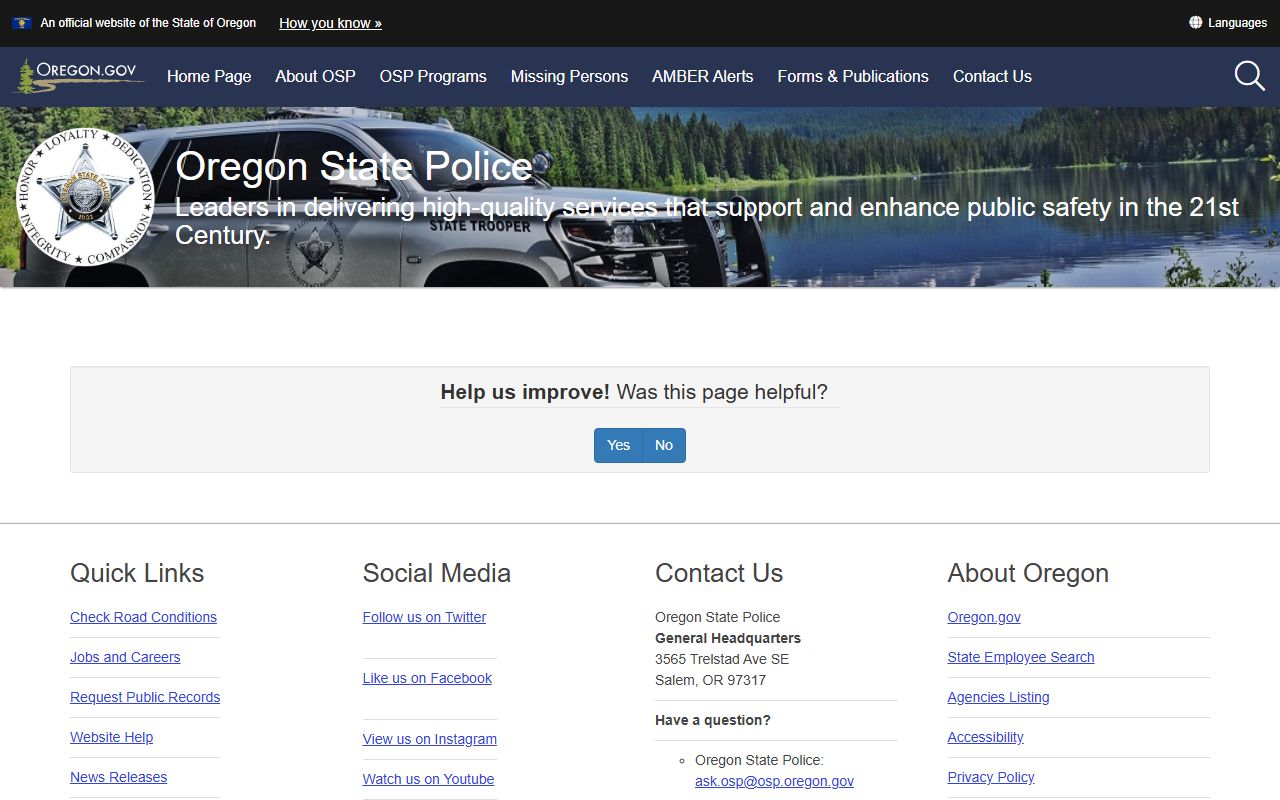Open the site search magnifier icon
Viewport: 1280px width, 800px height.
[1249, 76]
